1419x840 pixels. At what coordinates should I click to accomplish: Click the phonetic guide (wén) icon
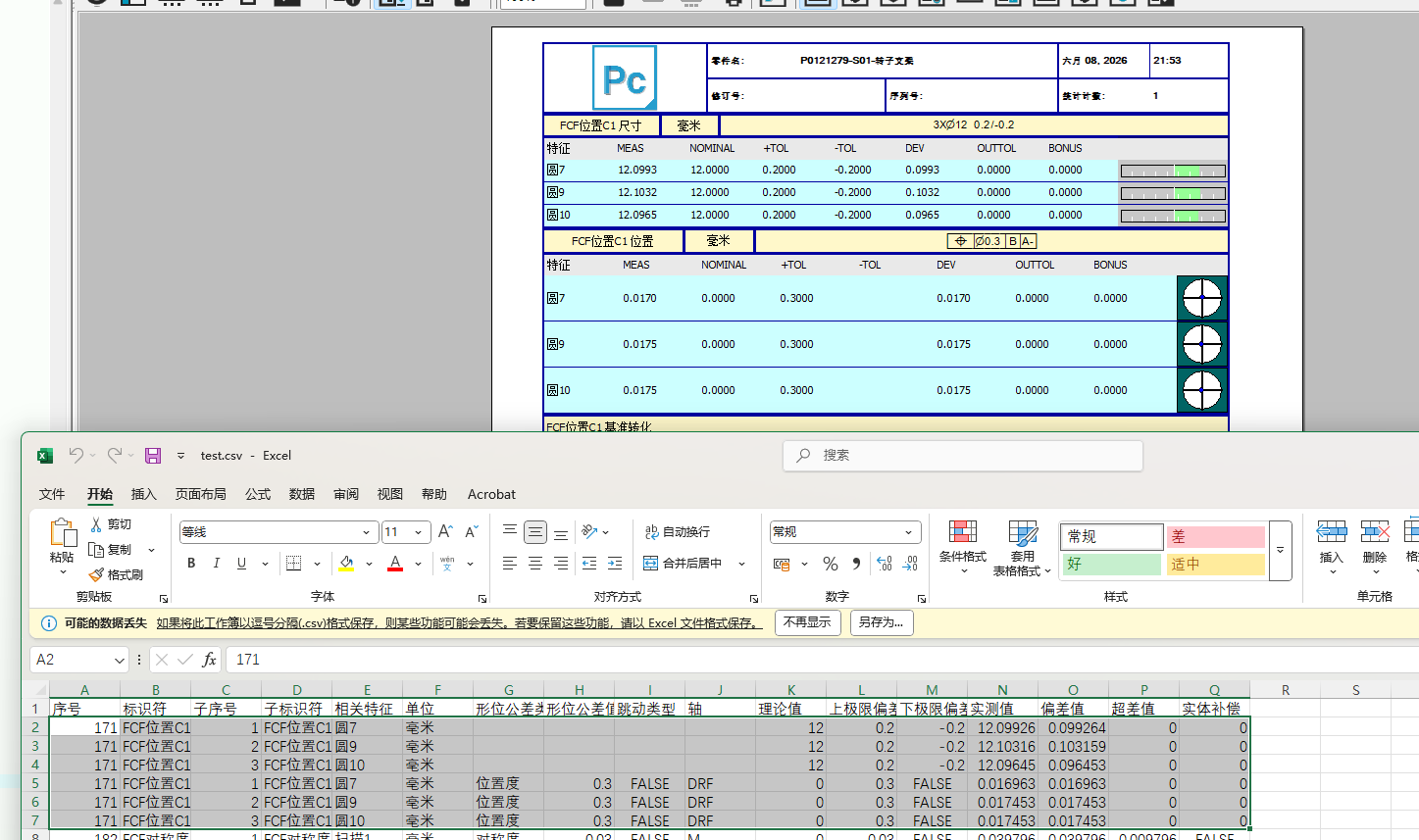tap(447, 564)
